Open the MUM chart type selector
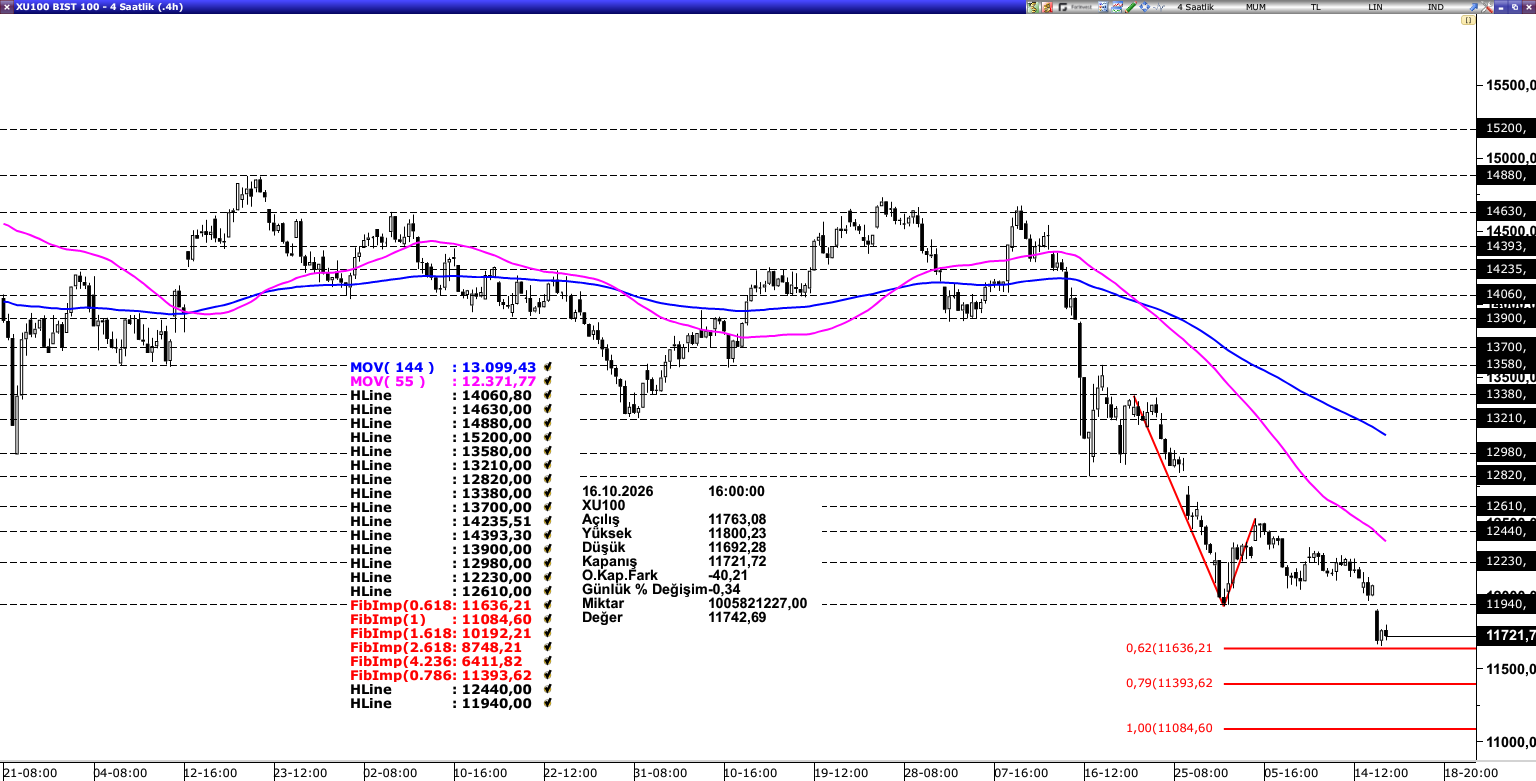Image resolution: width=1536 pixels, height=781 pixels. click(x=1256, y=7)
